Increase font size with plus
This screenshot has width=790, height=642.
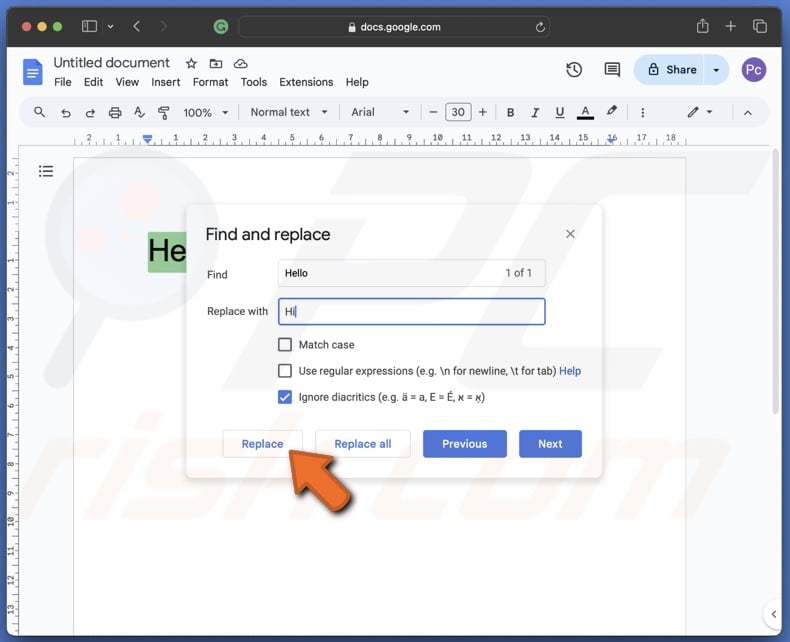pos(482,112)
